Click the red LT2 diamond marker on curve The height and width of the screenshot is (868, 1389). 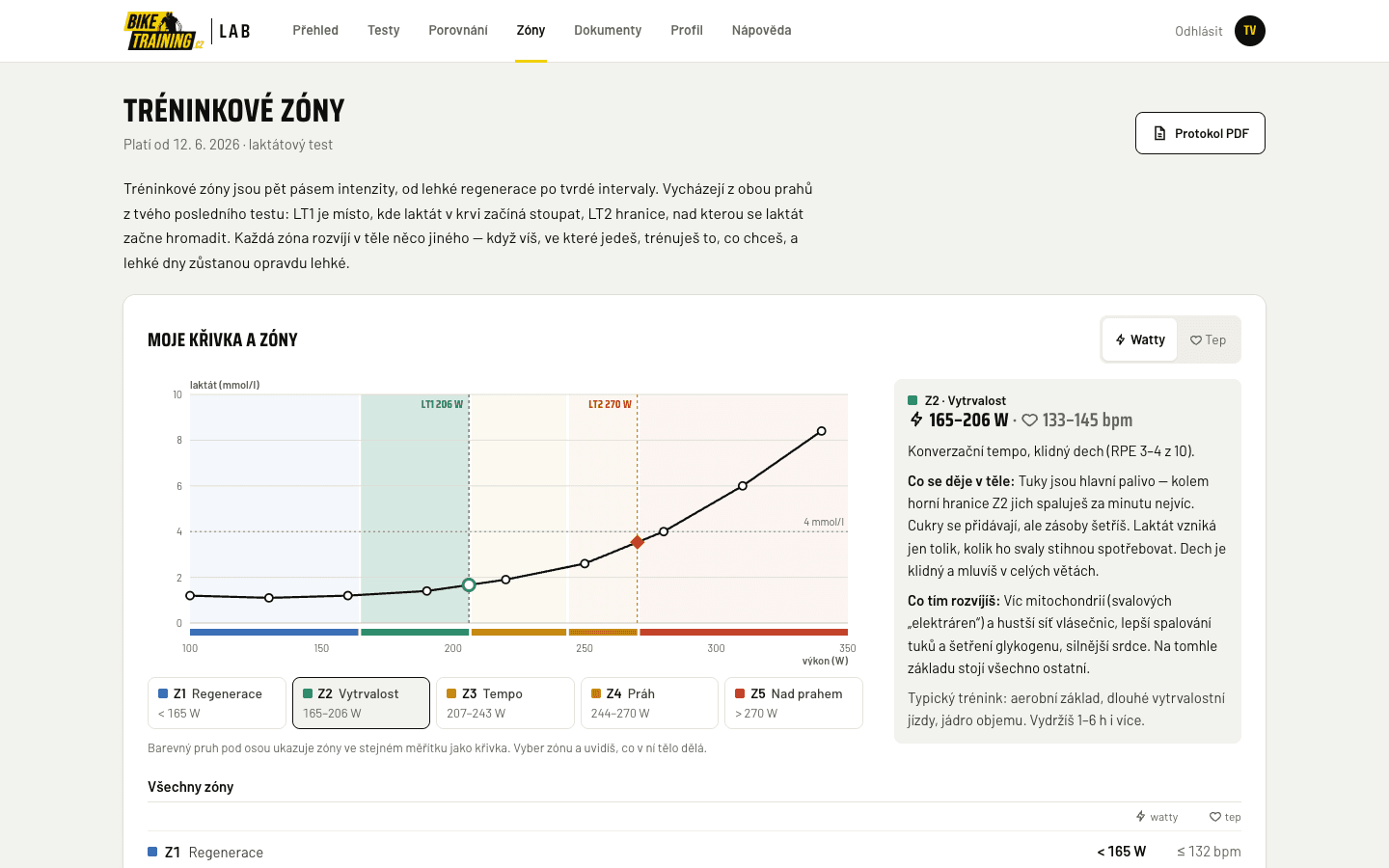pos(637,542)
